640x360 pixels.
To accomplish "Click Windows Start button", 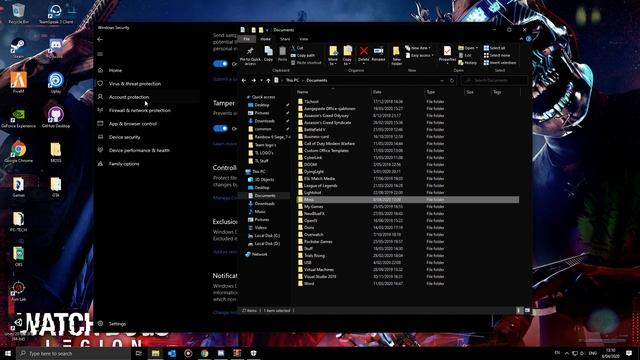I will [8, 353].
